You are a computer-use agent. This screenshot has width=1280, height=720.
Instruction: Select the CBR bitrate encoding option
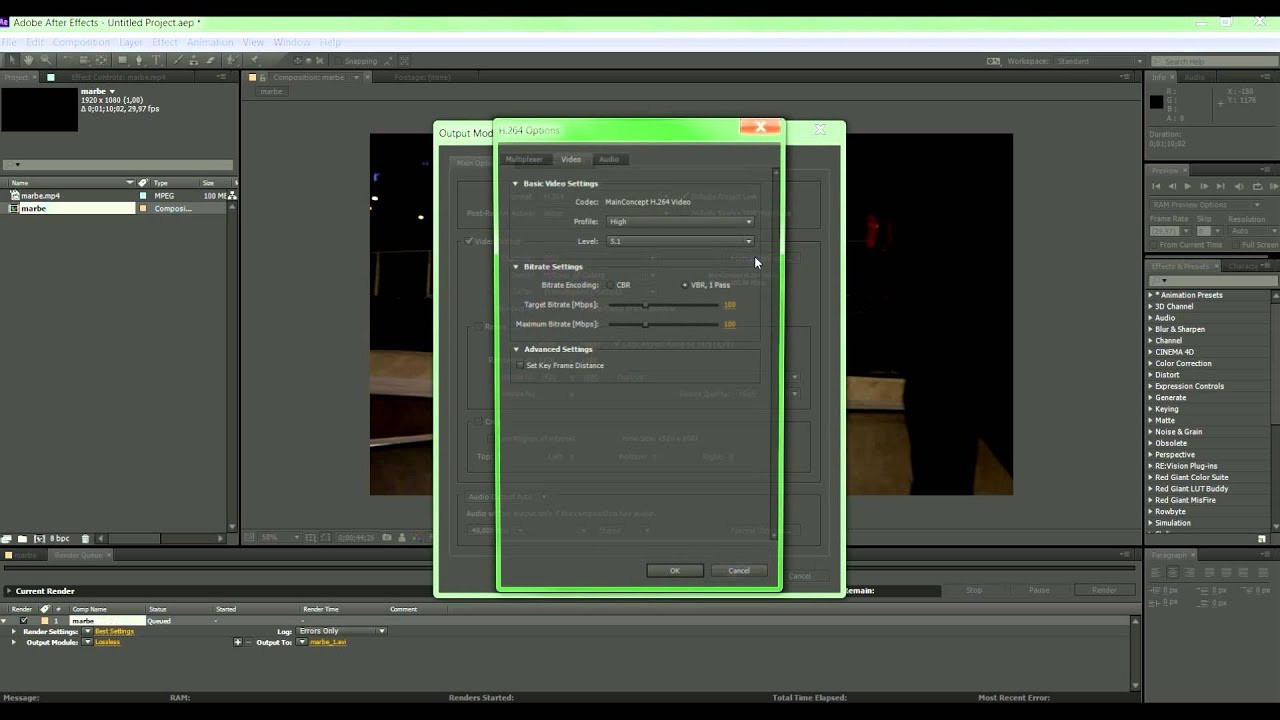point(610,285)
